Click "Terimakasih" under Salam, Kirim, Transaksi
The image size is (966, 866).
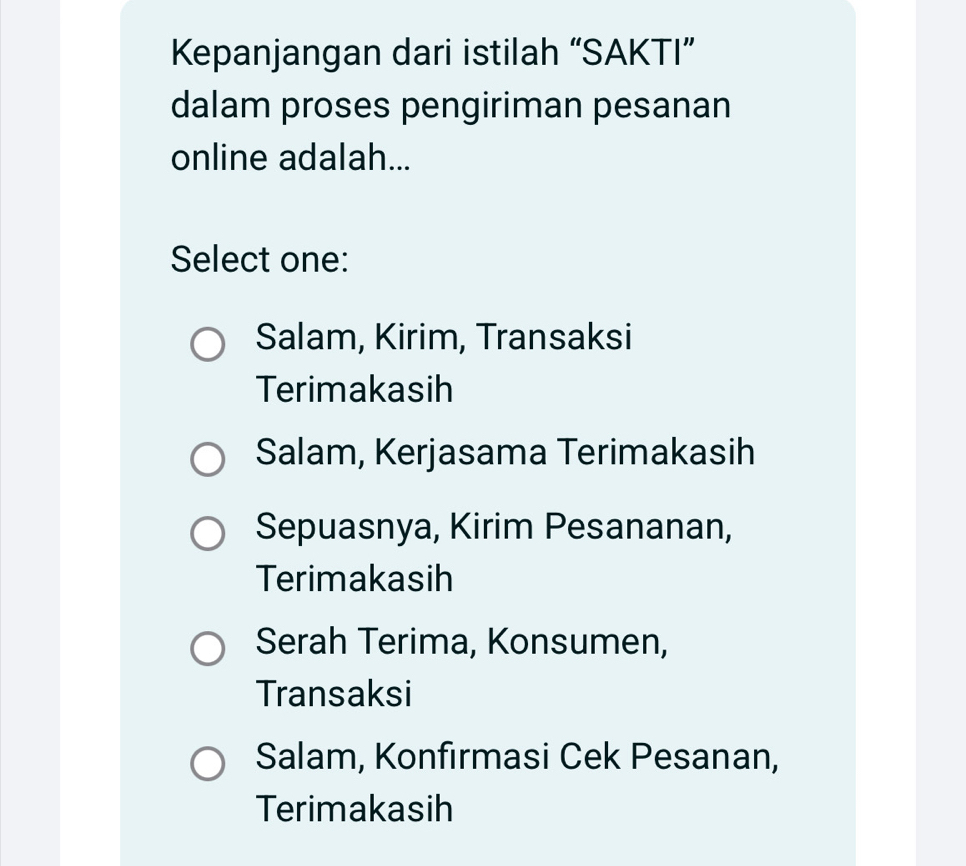(354, 390)
